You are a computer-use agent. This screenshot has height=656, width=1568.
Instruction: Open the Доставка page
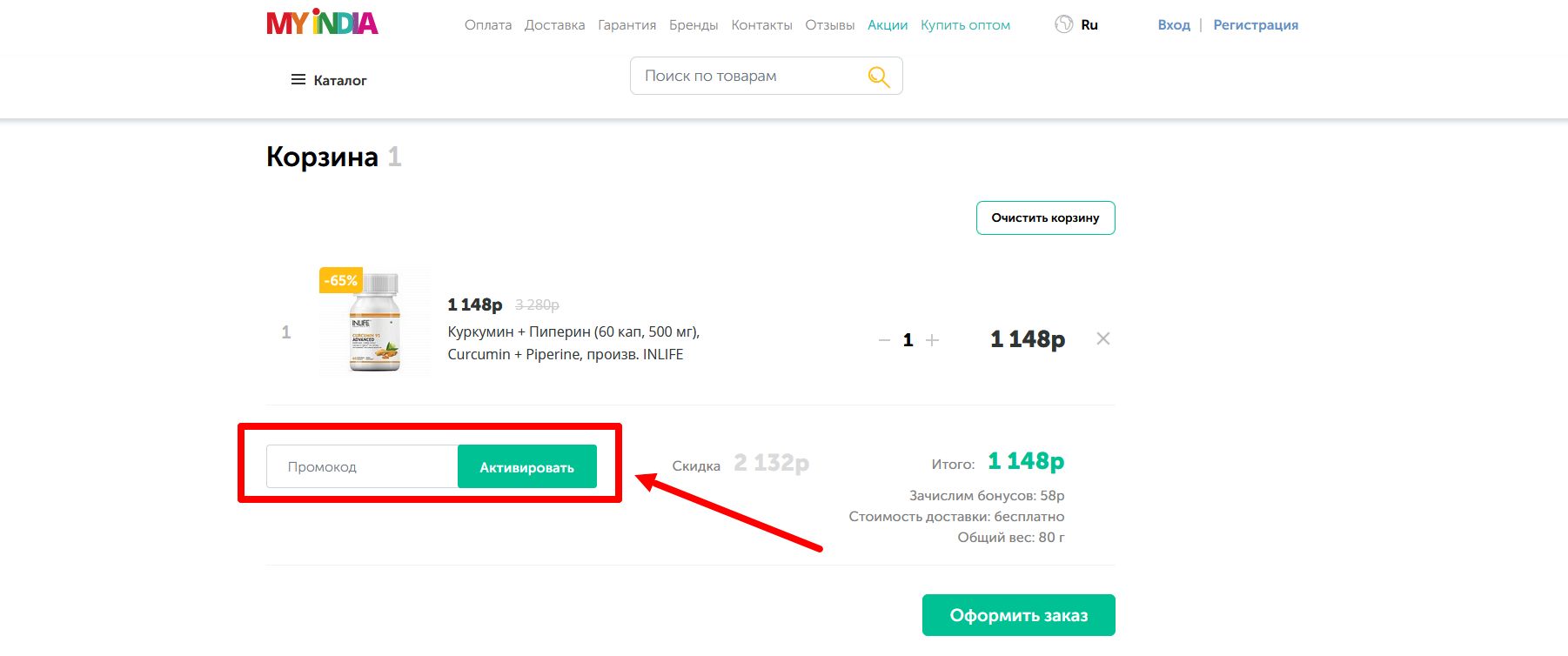[x=554, y=25]
